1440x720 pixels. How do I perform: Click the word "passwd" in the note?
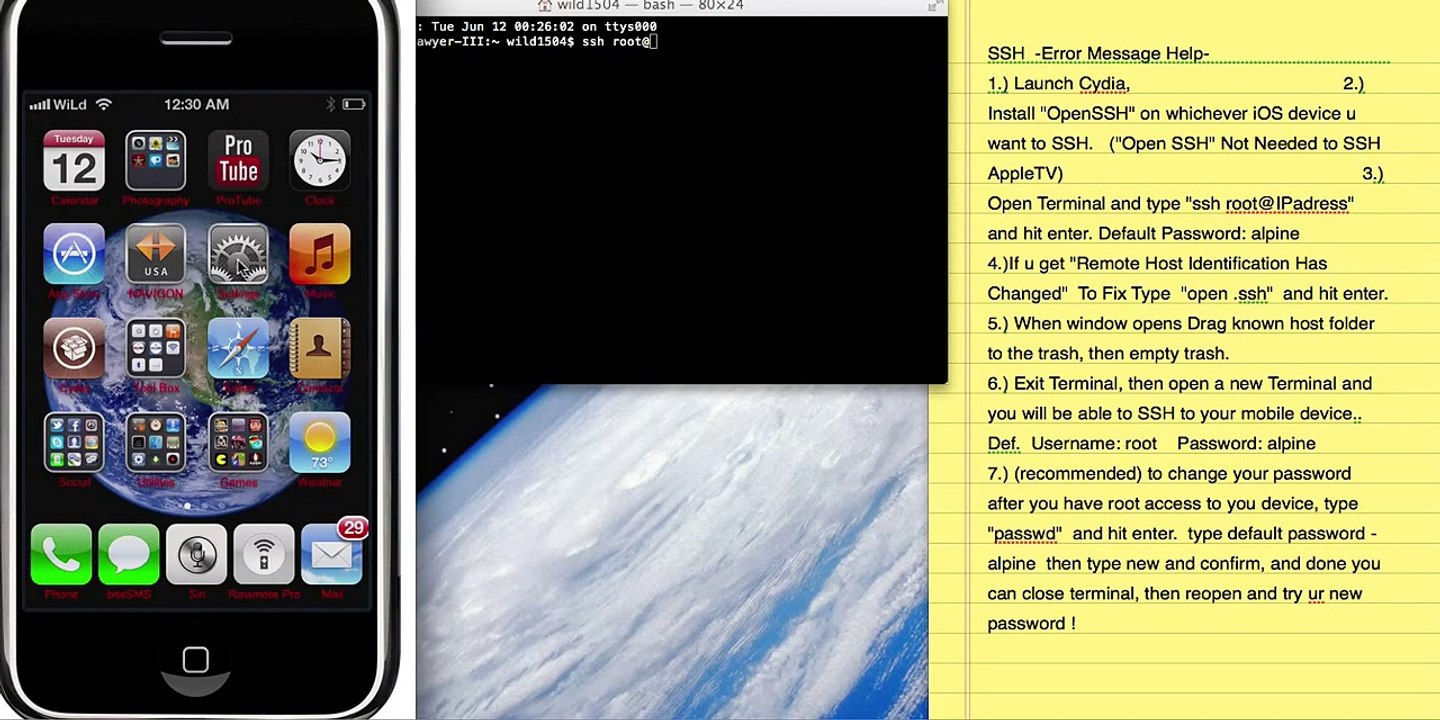pos(1024,534)
